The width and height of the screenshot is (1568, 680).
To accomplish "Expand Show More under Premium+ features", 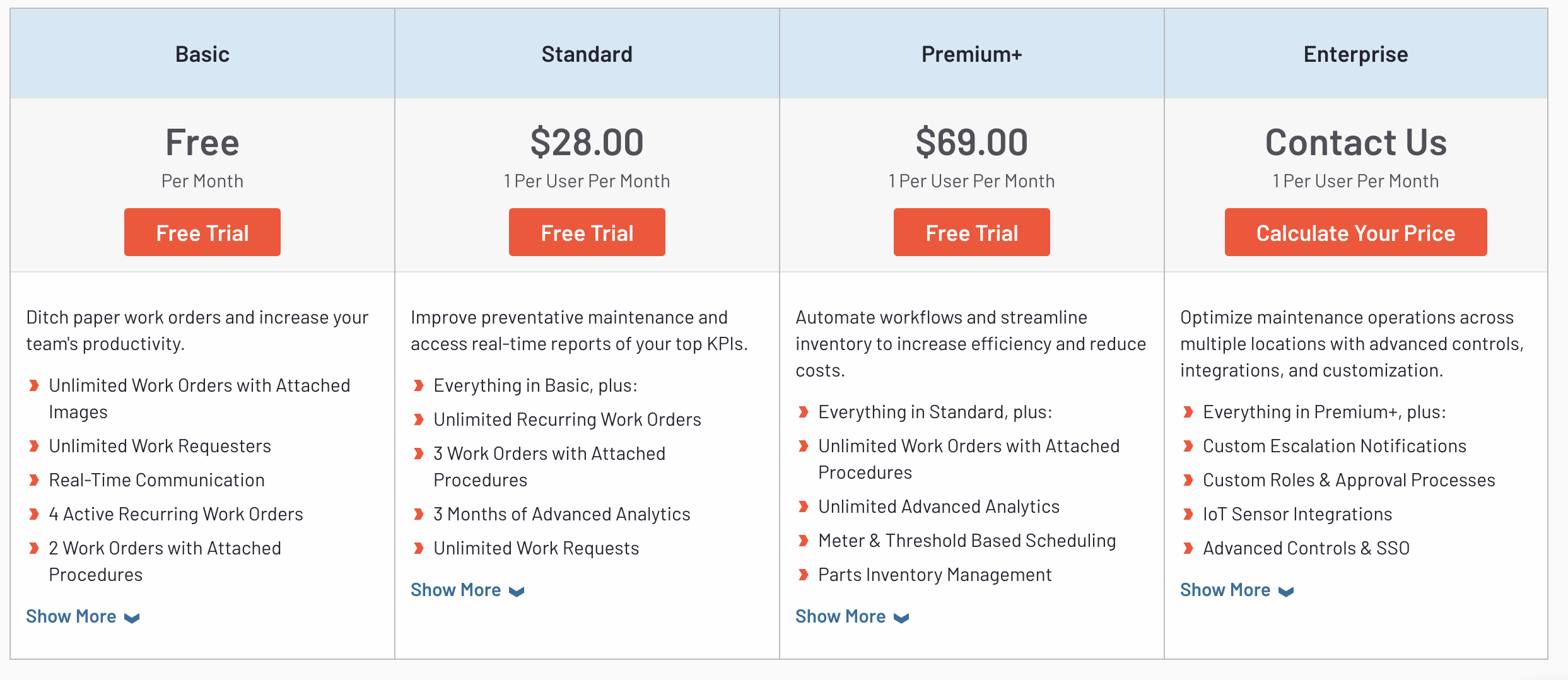I will tap(841, 616).
